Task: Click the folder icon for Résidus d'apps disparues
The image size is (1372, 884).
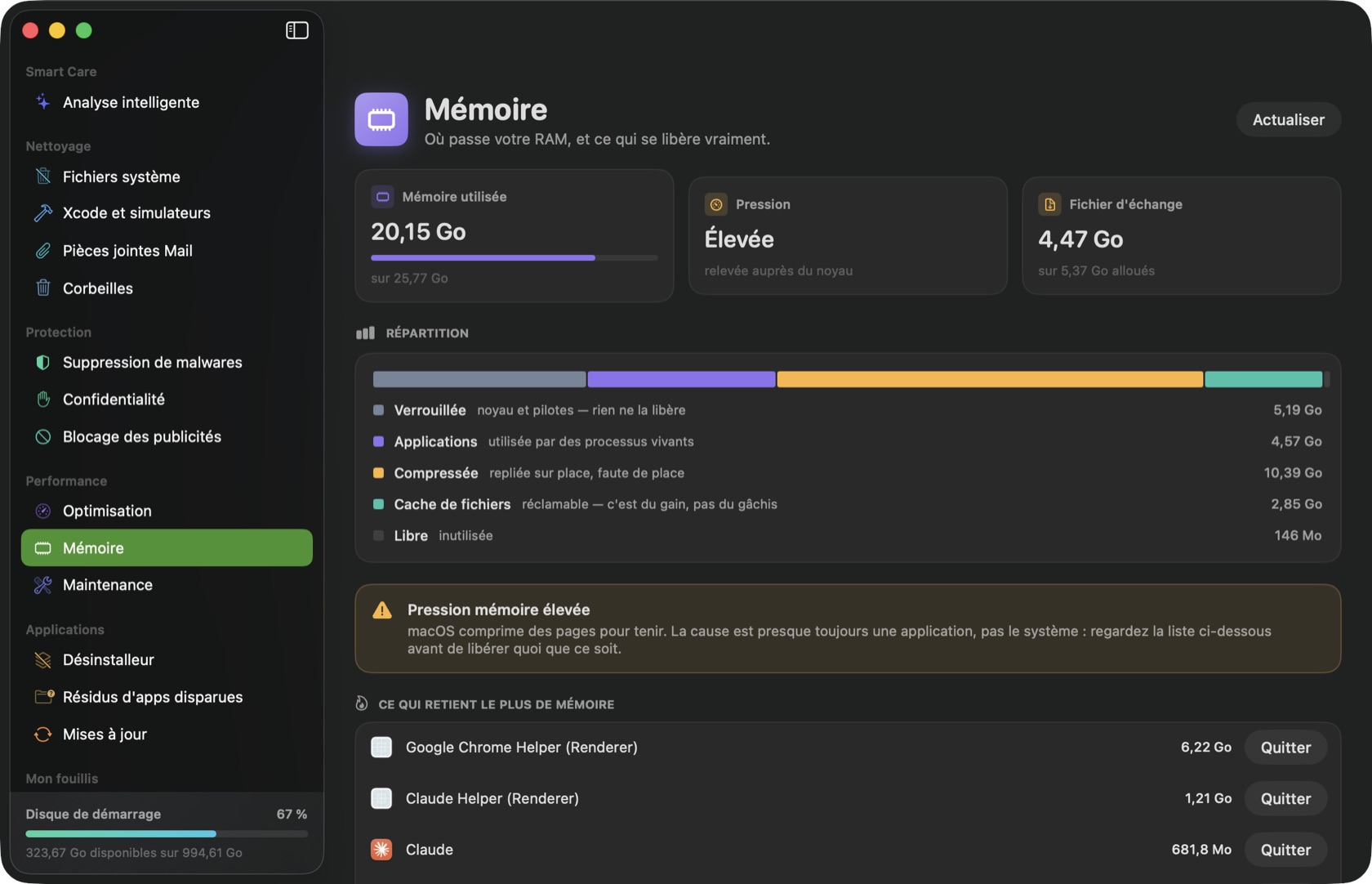Action: click(x=43, y=697)
